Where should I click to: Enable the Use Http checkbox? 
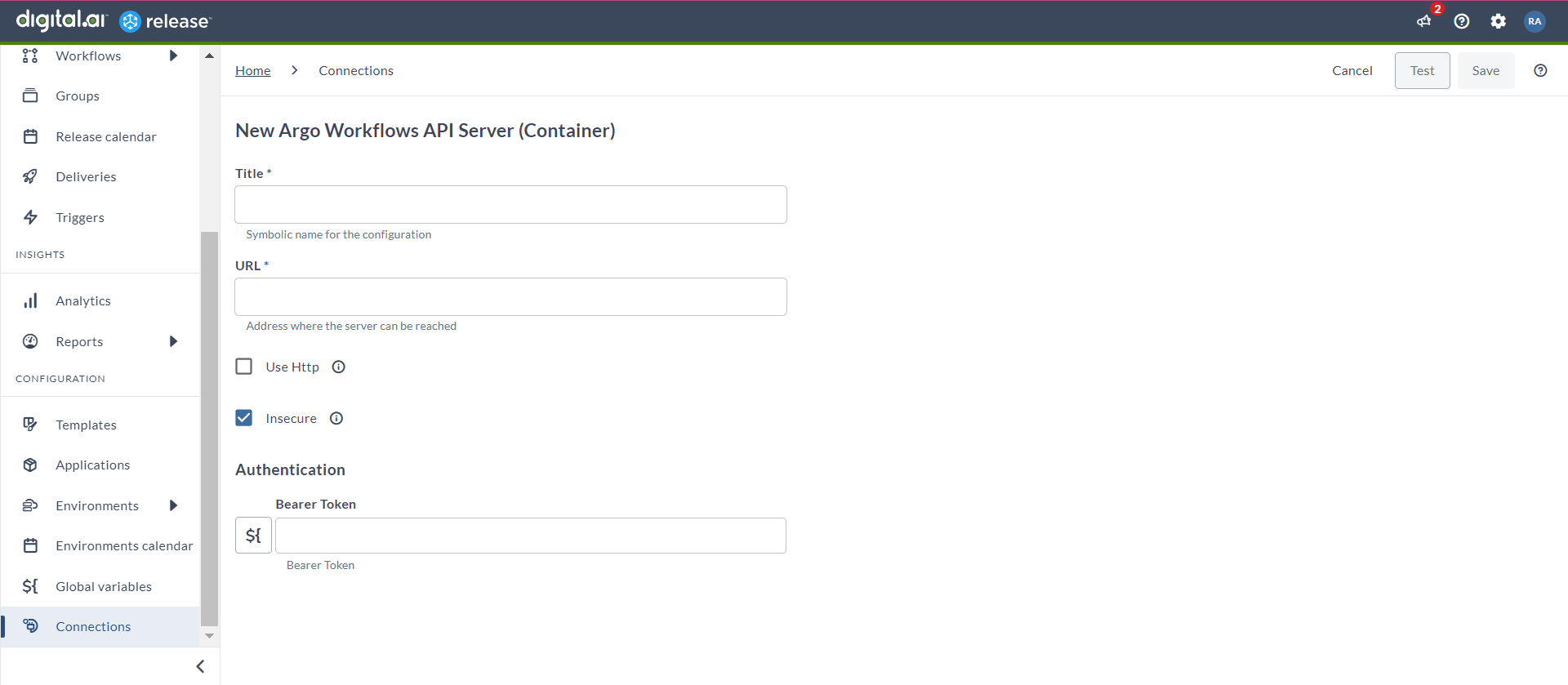coord(244,367)
